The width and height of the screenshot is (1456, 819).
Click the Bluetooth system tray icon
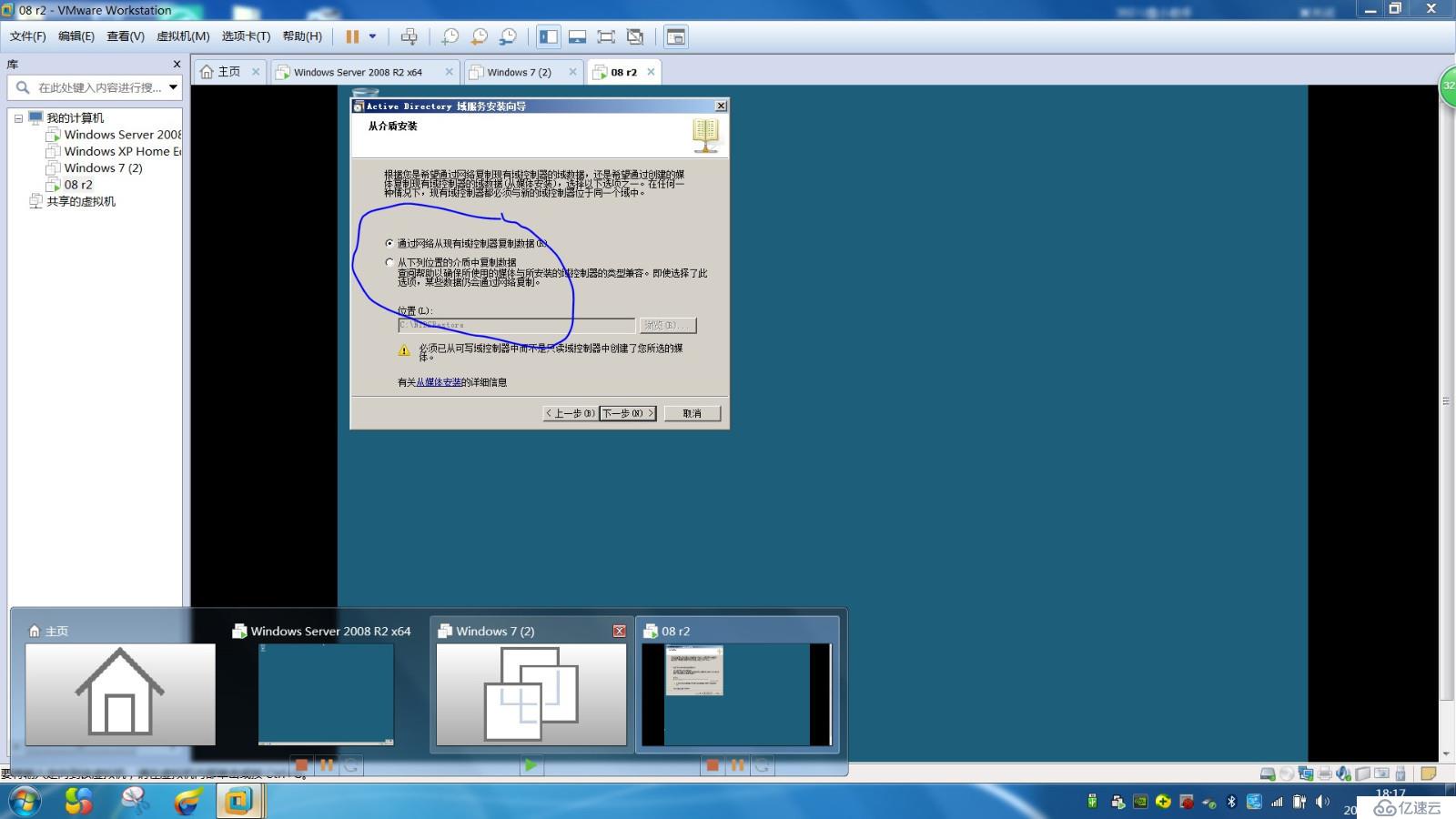(x=1231, y=802)
